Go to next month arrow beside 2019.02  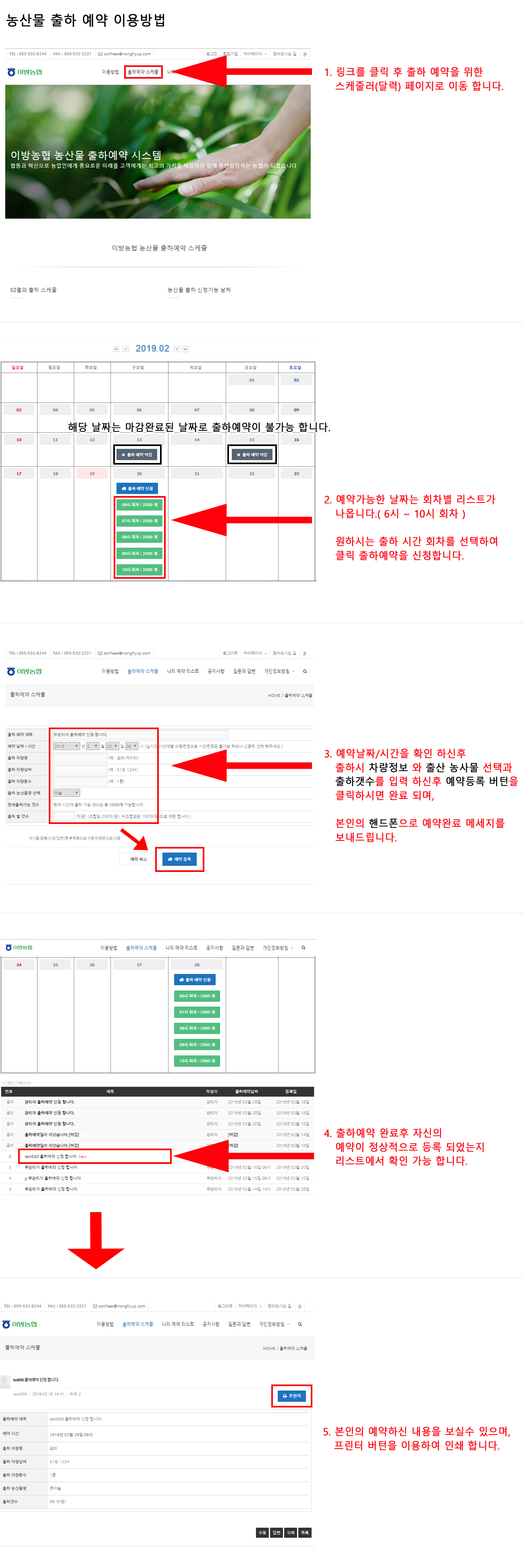pyautogui.click(x=177, y=349)
